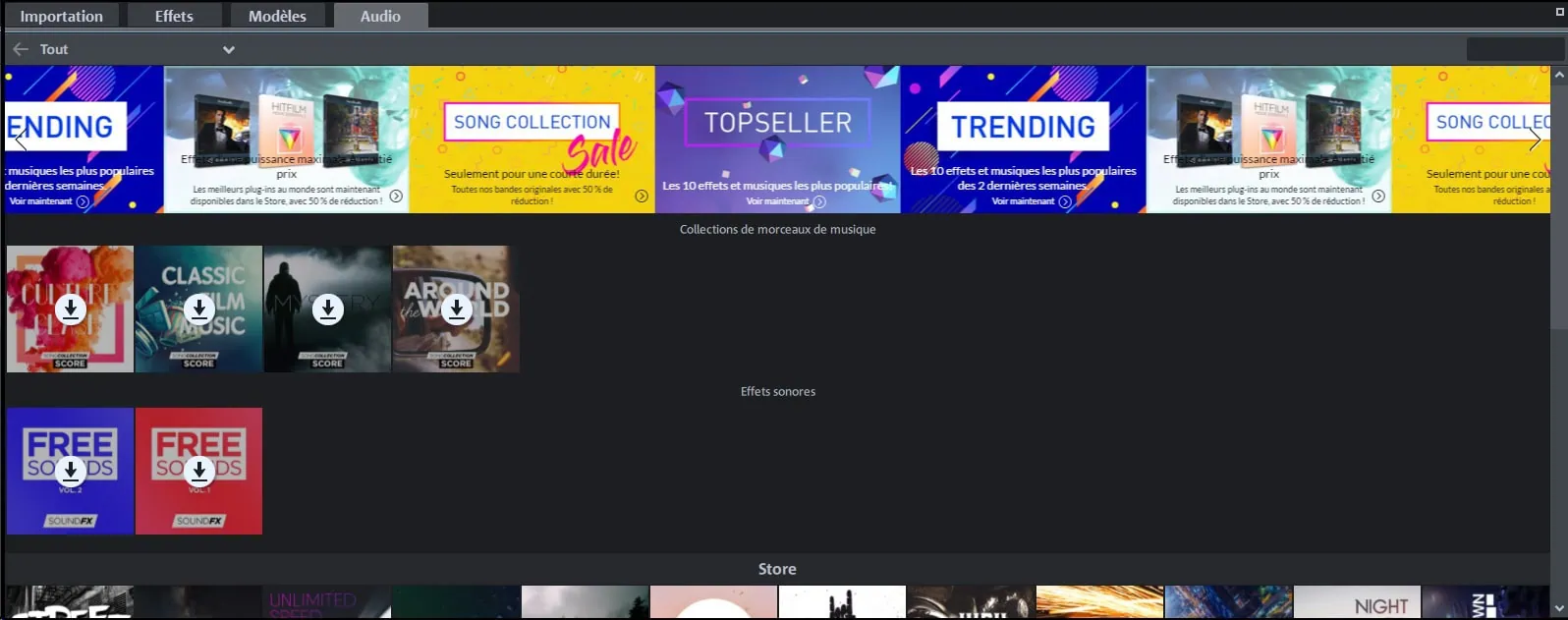Download the Culture Clash score collection
1568x620 pixels.
click(x=70, y=310)
